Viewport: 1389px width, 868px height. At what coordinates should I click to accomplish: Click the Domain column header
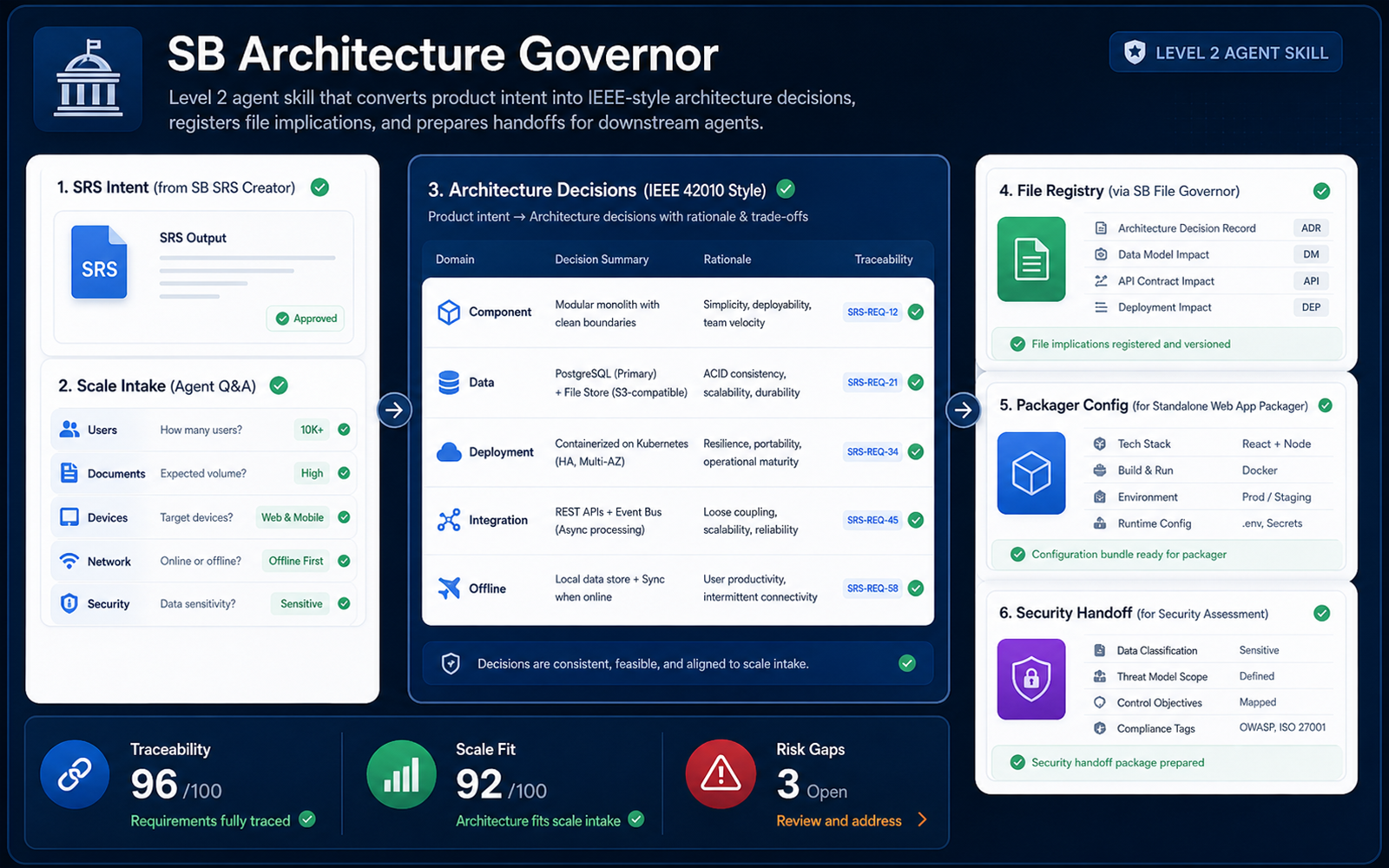point(455,260)
